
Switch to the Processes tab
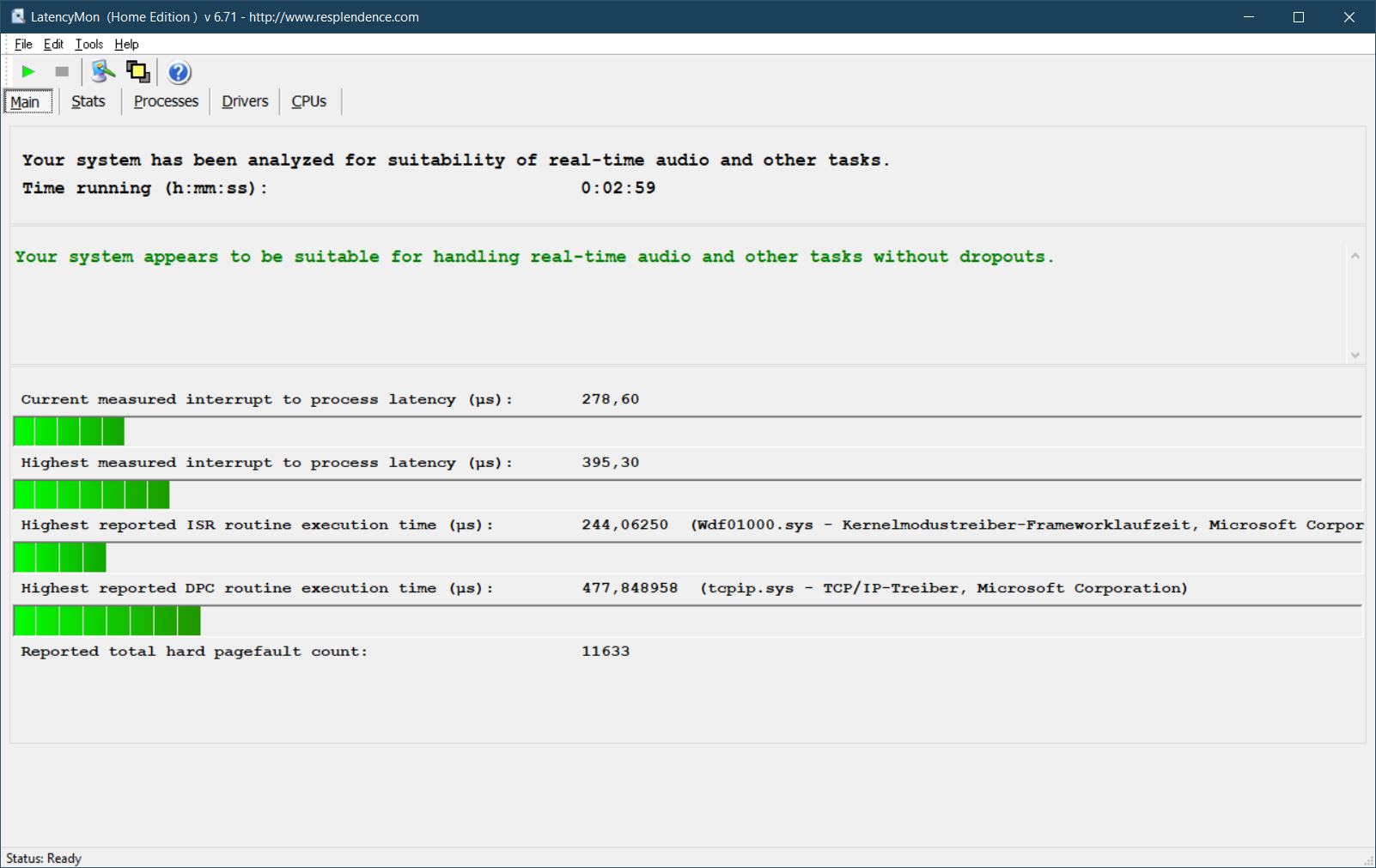[166, 101]
